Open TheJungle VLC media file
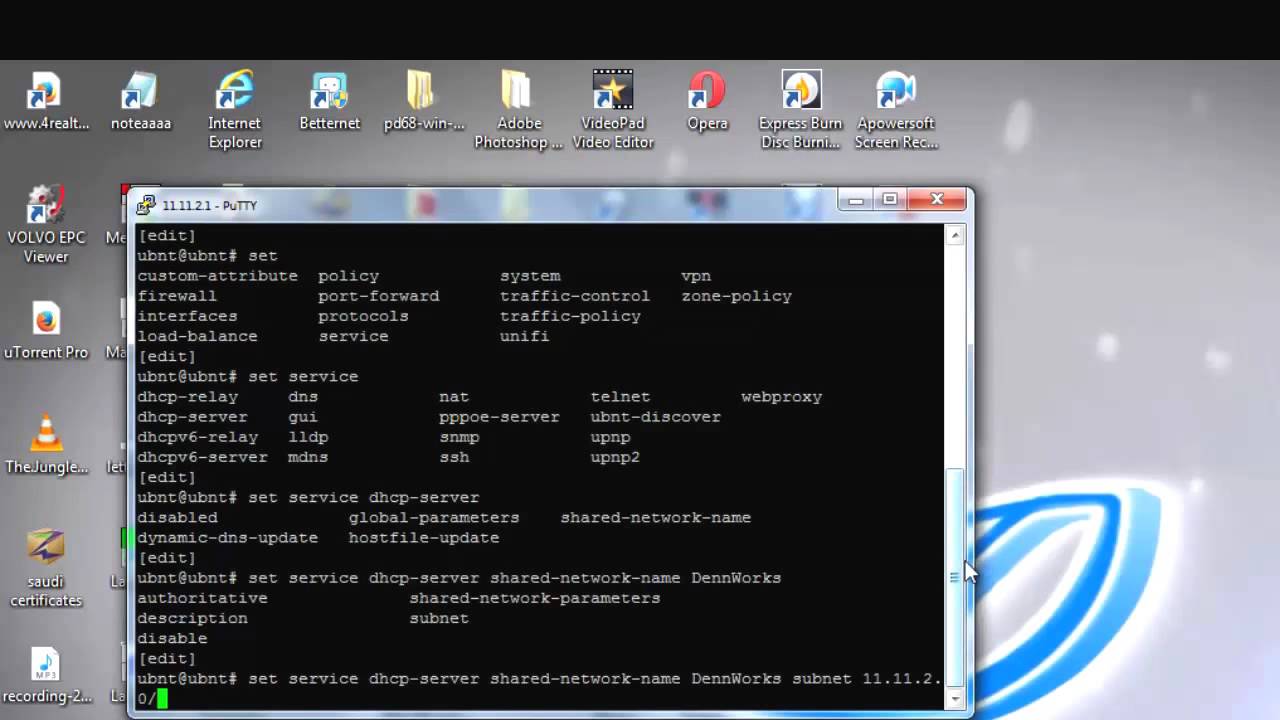The image size is (1280, 720). 46,444
